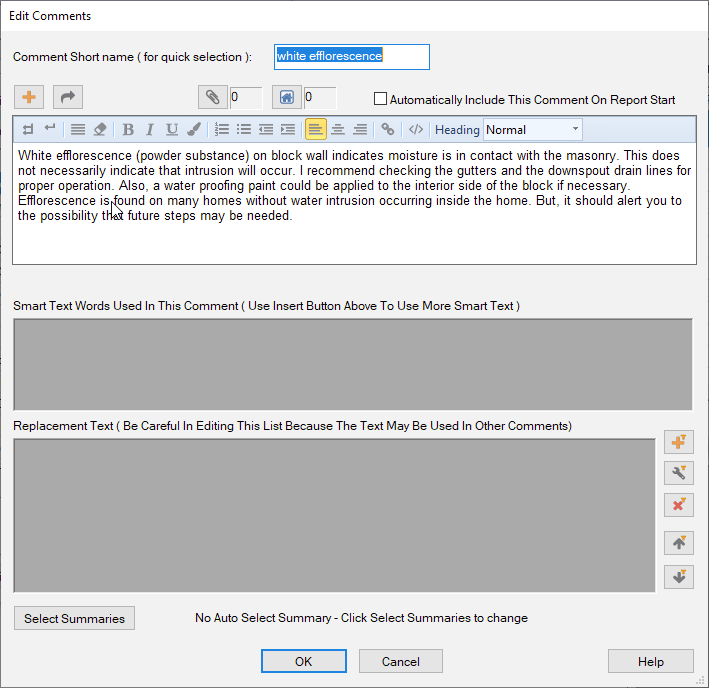The width and height of the screenshot is (709, 688).
Task: Enable Automatically Include This Comment checkbox
Action: click(x=380, y=99)
